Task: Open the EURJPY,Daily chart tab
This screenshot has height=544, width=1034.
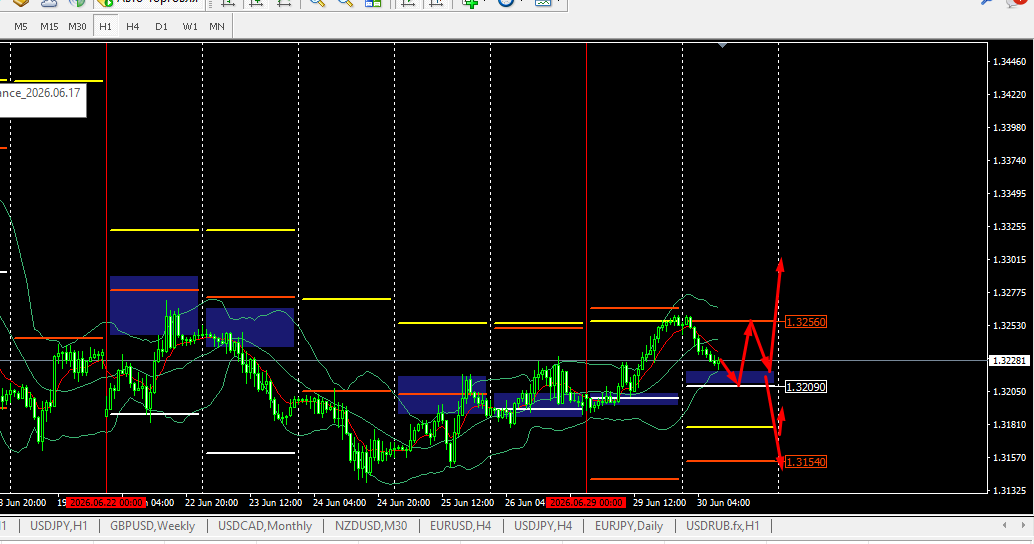Action: pyautogui.click(x=629, y=526)
